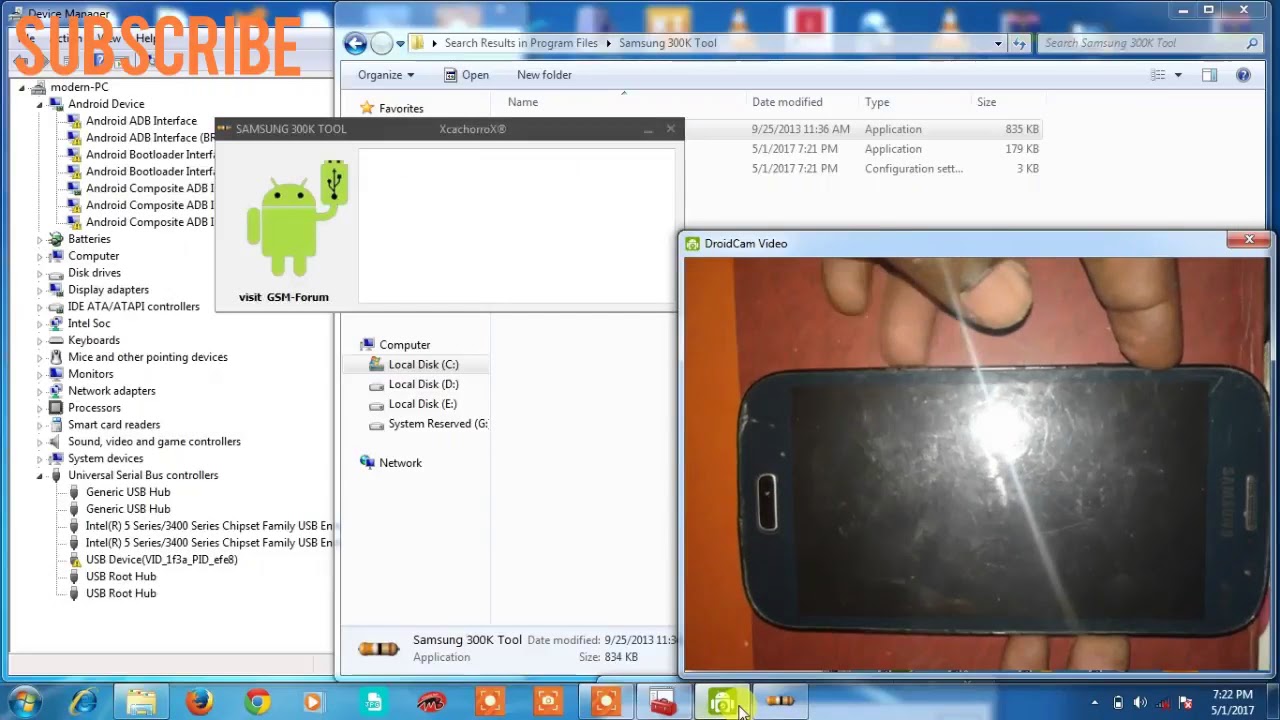Select Sound, video and game controllers
Screen dimensions: 1280x720
[x=154, y=442]
